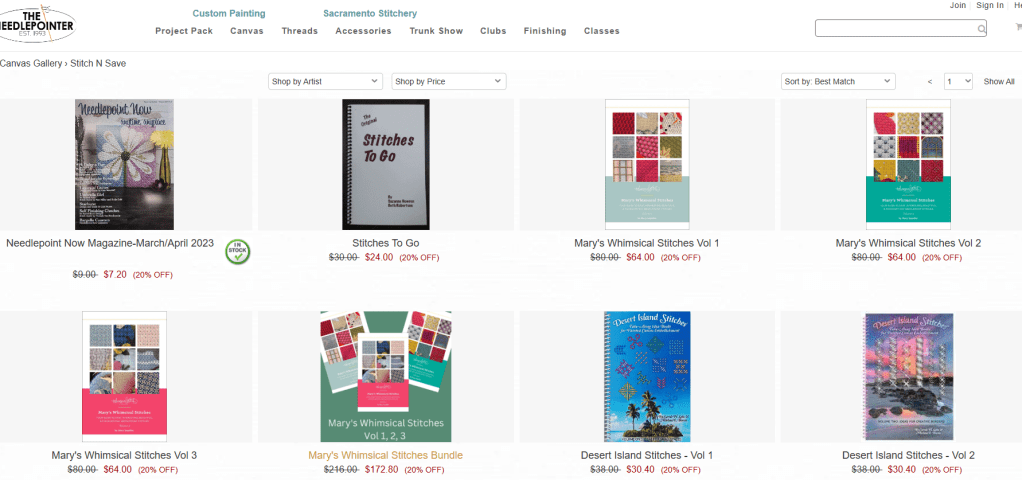1022x480 pixels.
Task: Open the Threads menu
Action: click(300, 31)
